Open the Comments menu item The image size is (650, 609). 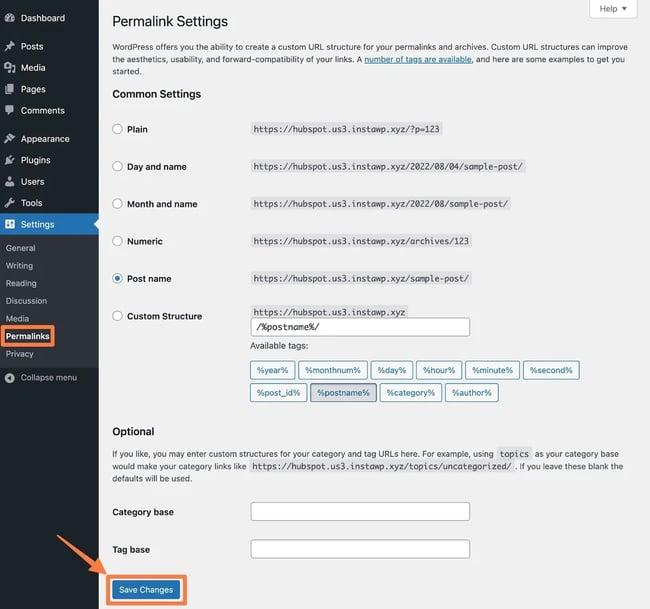(49, 110)
